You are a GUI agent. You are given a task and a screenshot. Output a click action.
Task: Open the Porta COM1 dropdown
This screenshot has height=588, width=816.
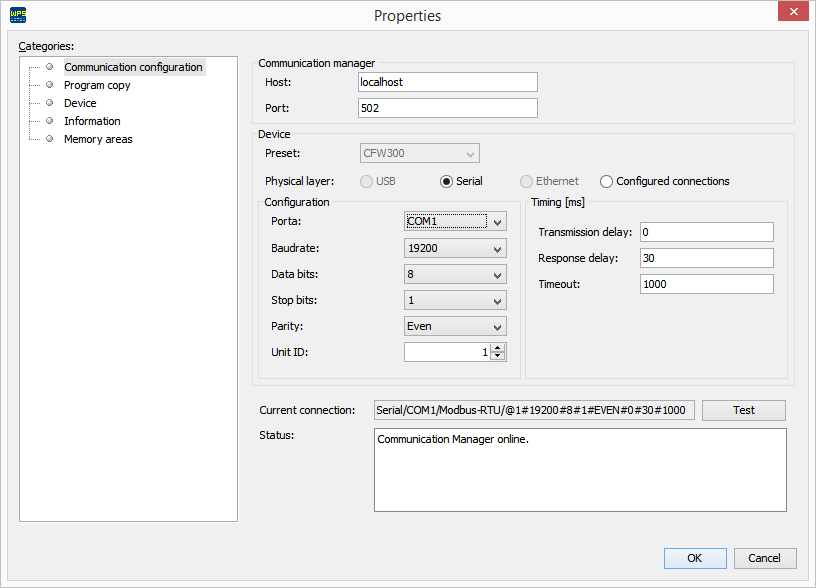click(x=499, y=221)
